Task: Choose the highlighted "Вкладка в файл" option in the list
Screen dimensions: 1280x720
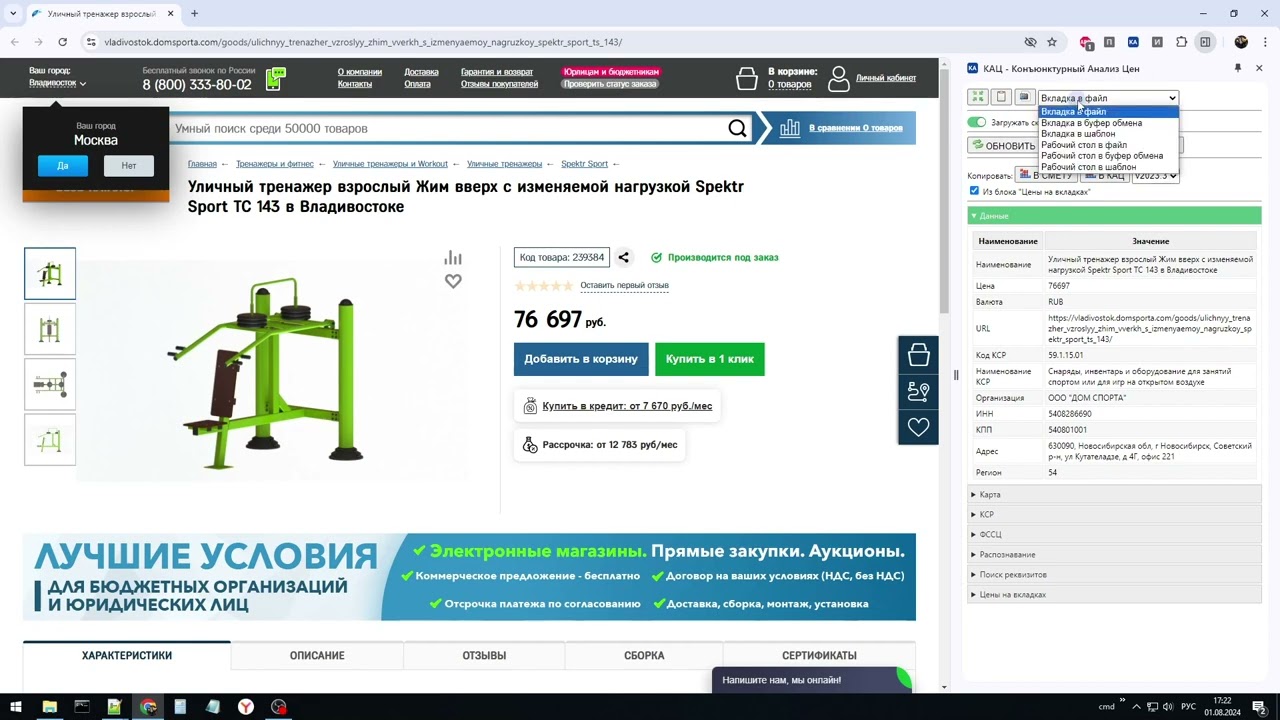Action: click(x=1109, y=112)
